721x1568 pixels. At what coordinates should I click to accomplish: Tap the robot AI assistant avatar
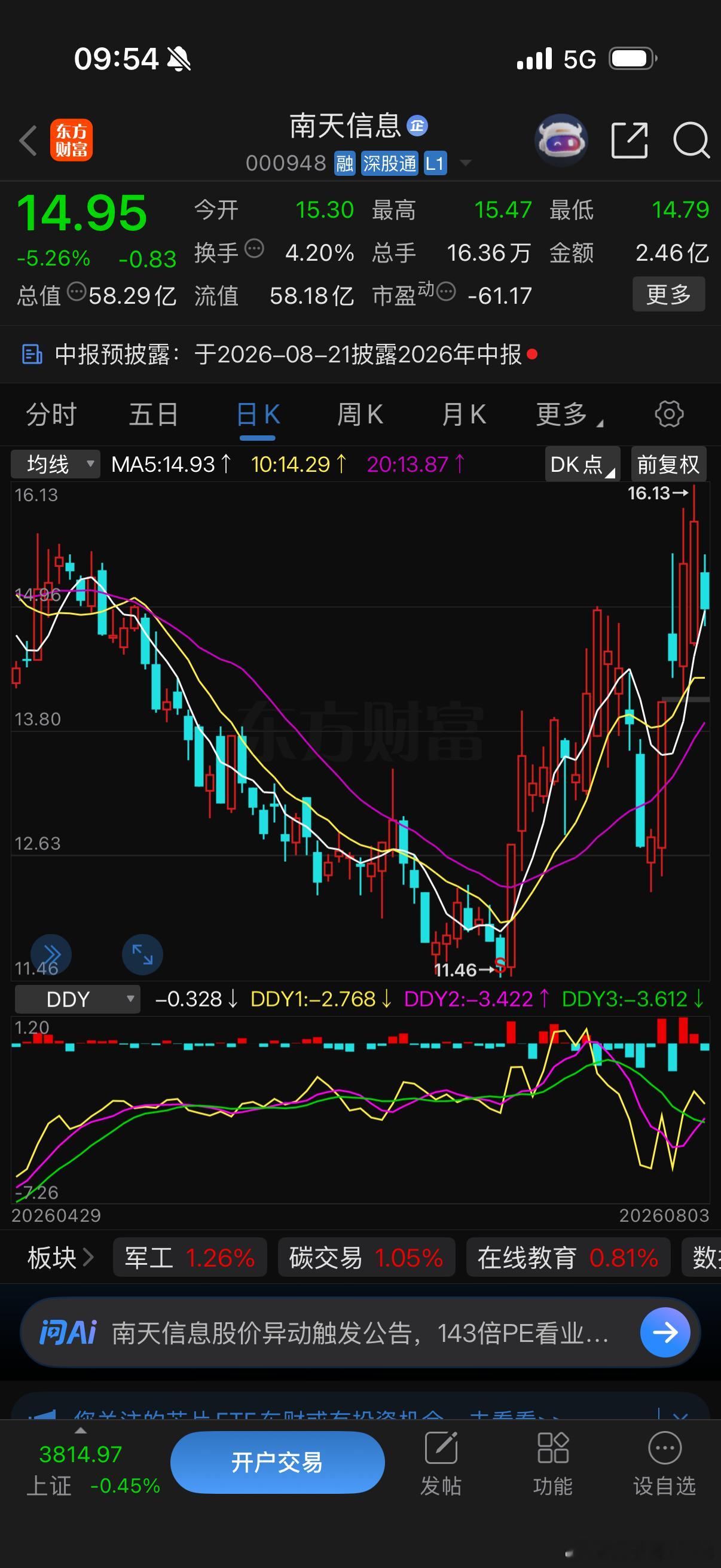pos(561,140)
